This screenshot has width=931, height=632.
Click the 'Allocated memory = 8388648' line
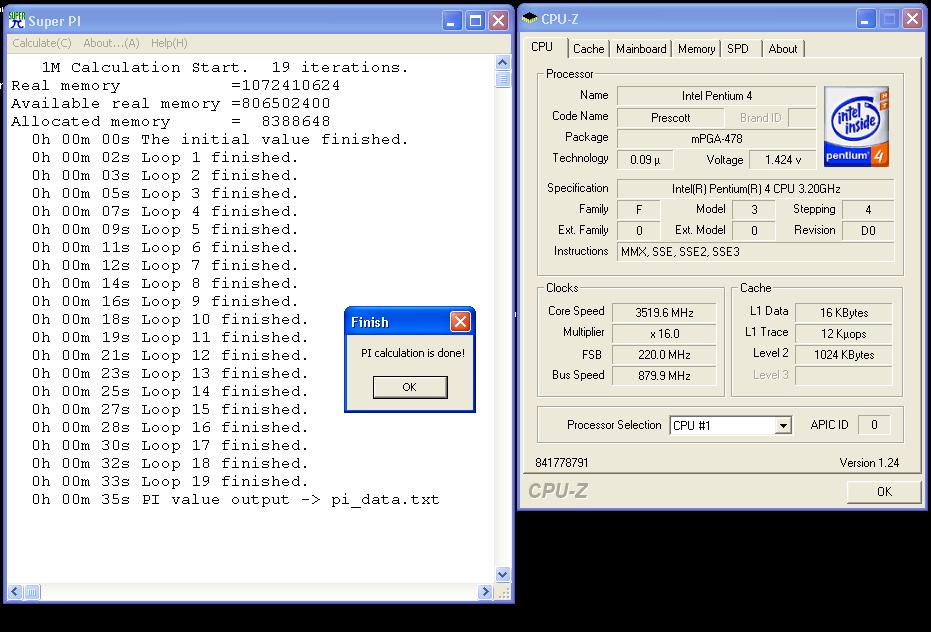(171, 122)
